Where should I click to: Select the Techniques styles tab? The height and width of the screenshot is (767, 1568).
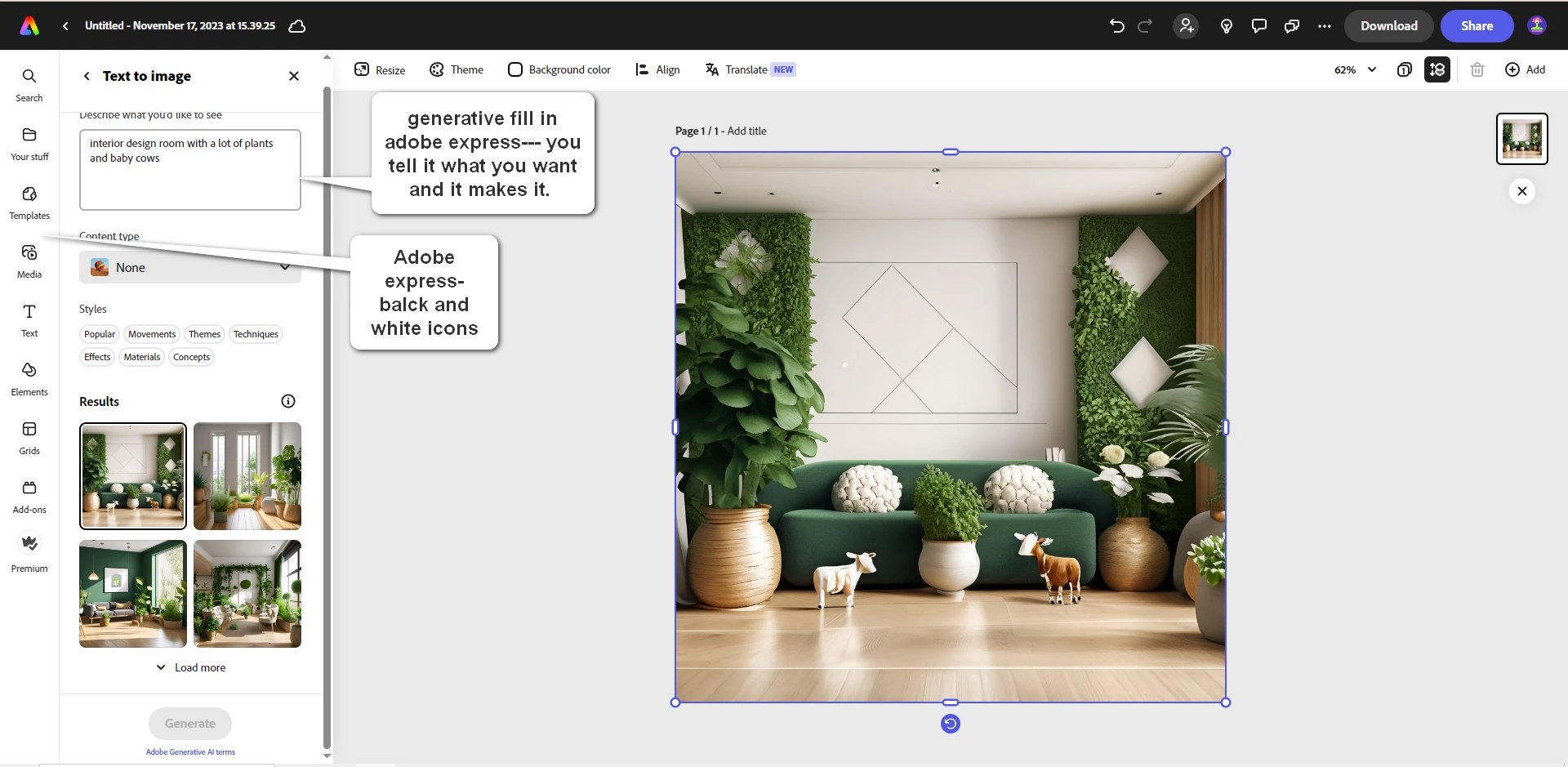[256, 334]
